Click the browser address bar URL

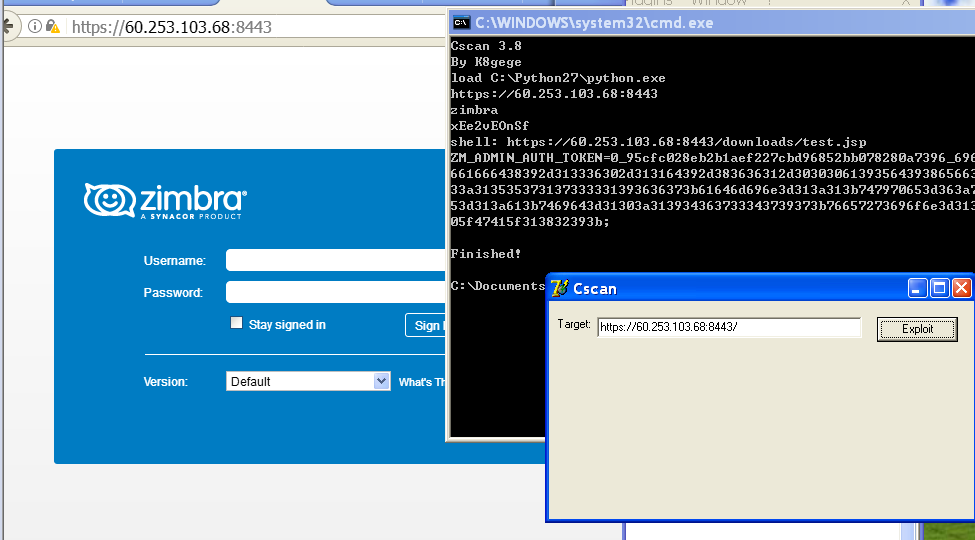pos(172,27)
